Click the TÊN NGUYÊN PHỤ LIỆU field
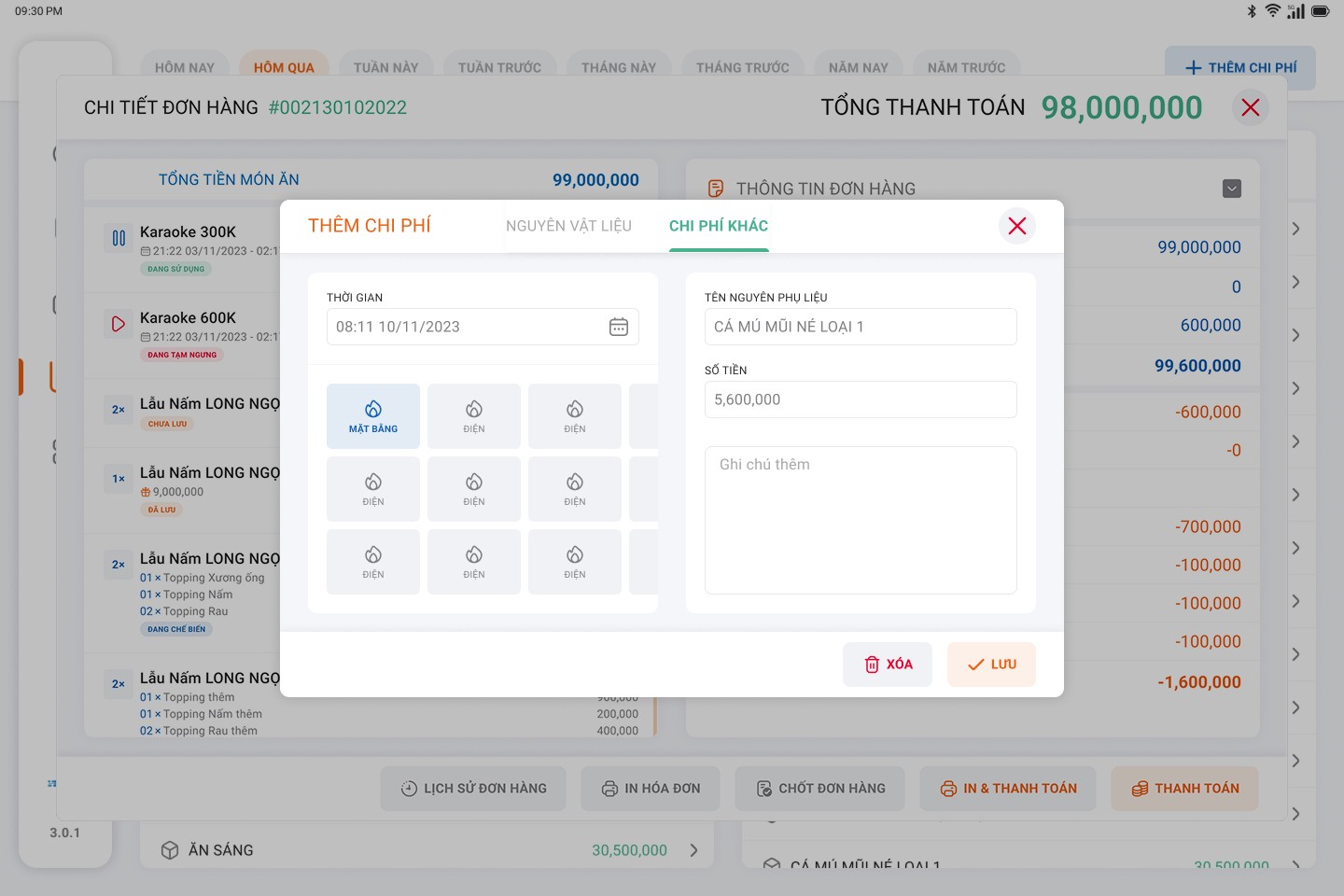 861,327
